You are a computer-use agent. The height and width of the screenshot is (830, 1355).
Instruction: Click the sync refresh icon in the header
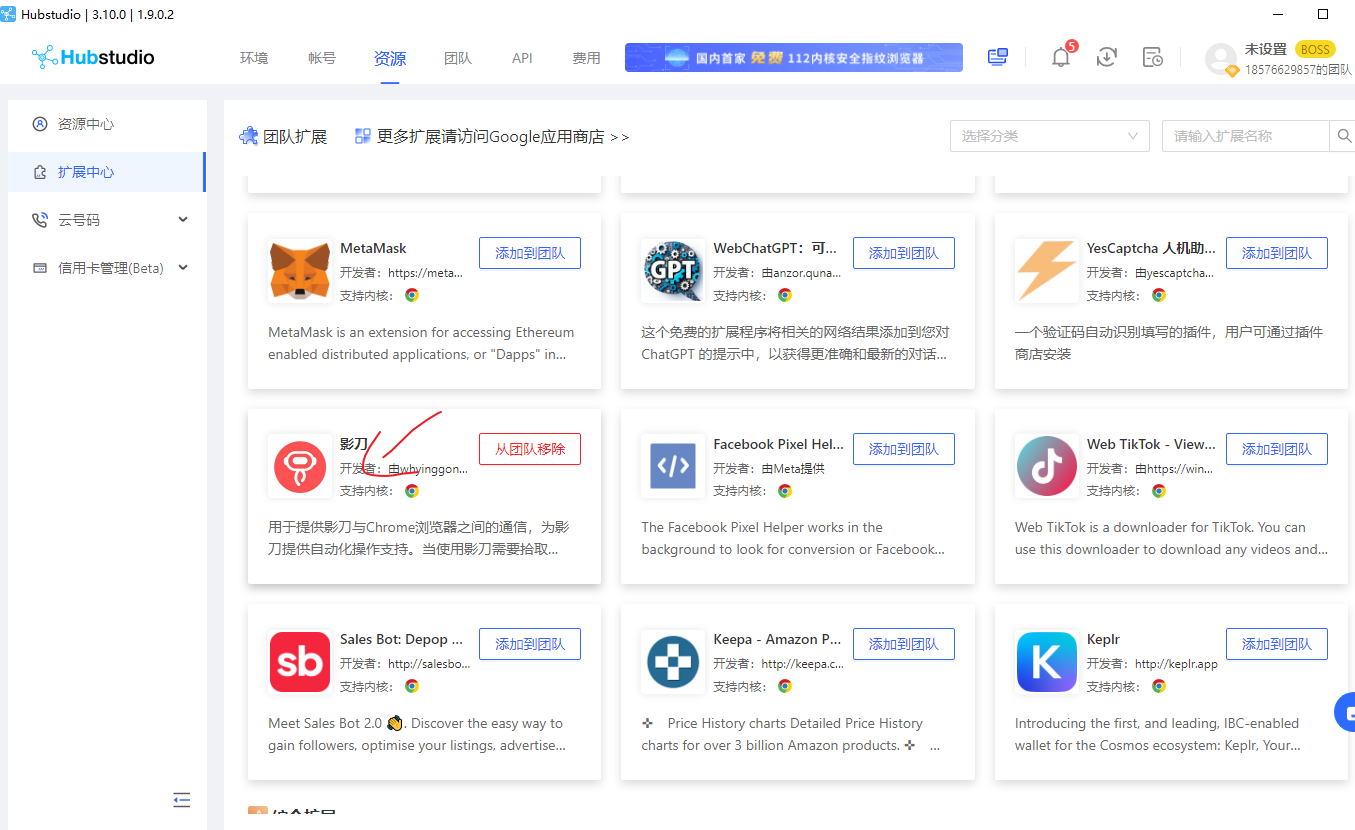[1107, 57]
